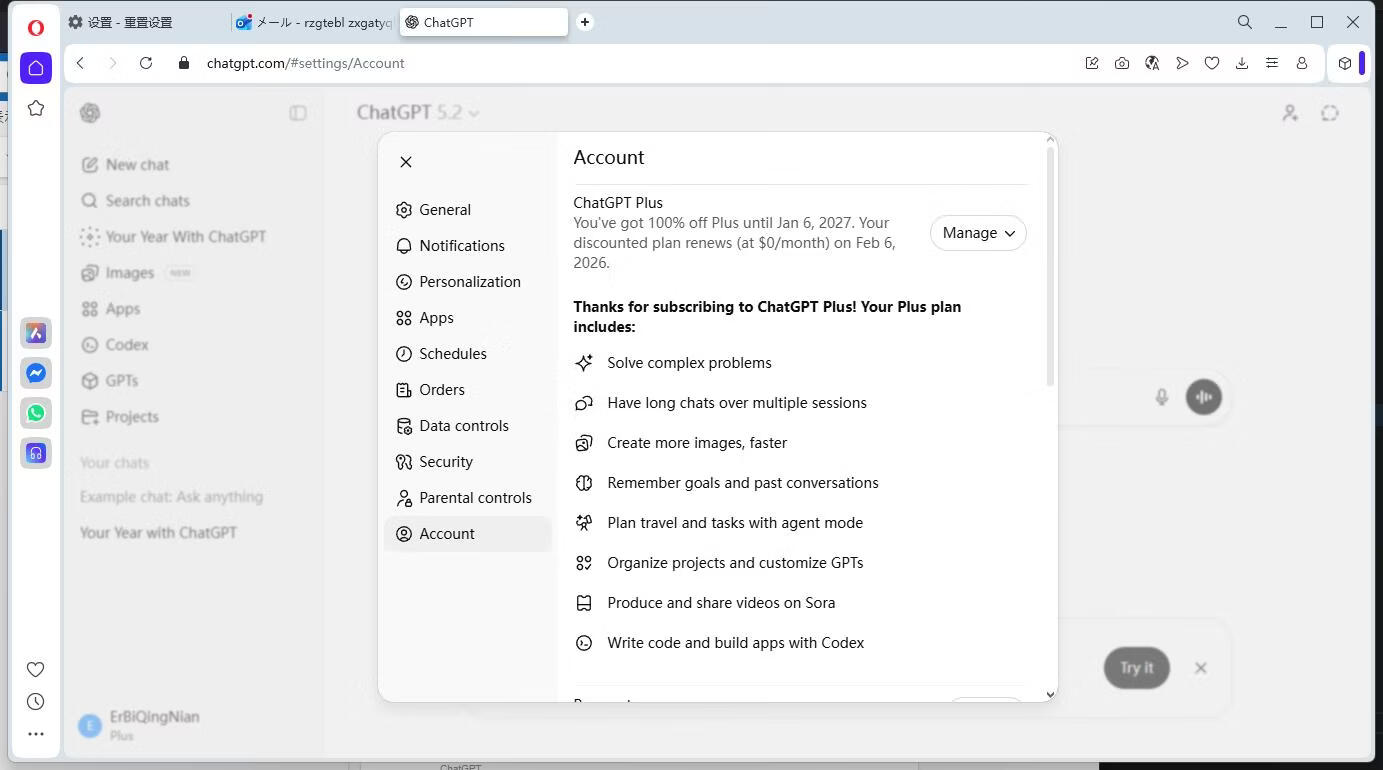The width and height of the screenshot is (1383, 770).
Task: Open Security settings section
Action: click(x=445, y=462)
